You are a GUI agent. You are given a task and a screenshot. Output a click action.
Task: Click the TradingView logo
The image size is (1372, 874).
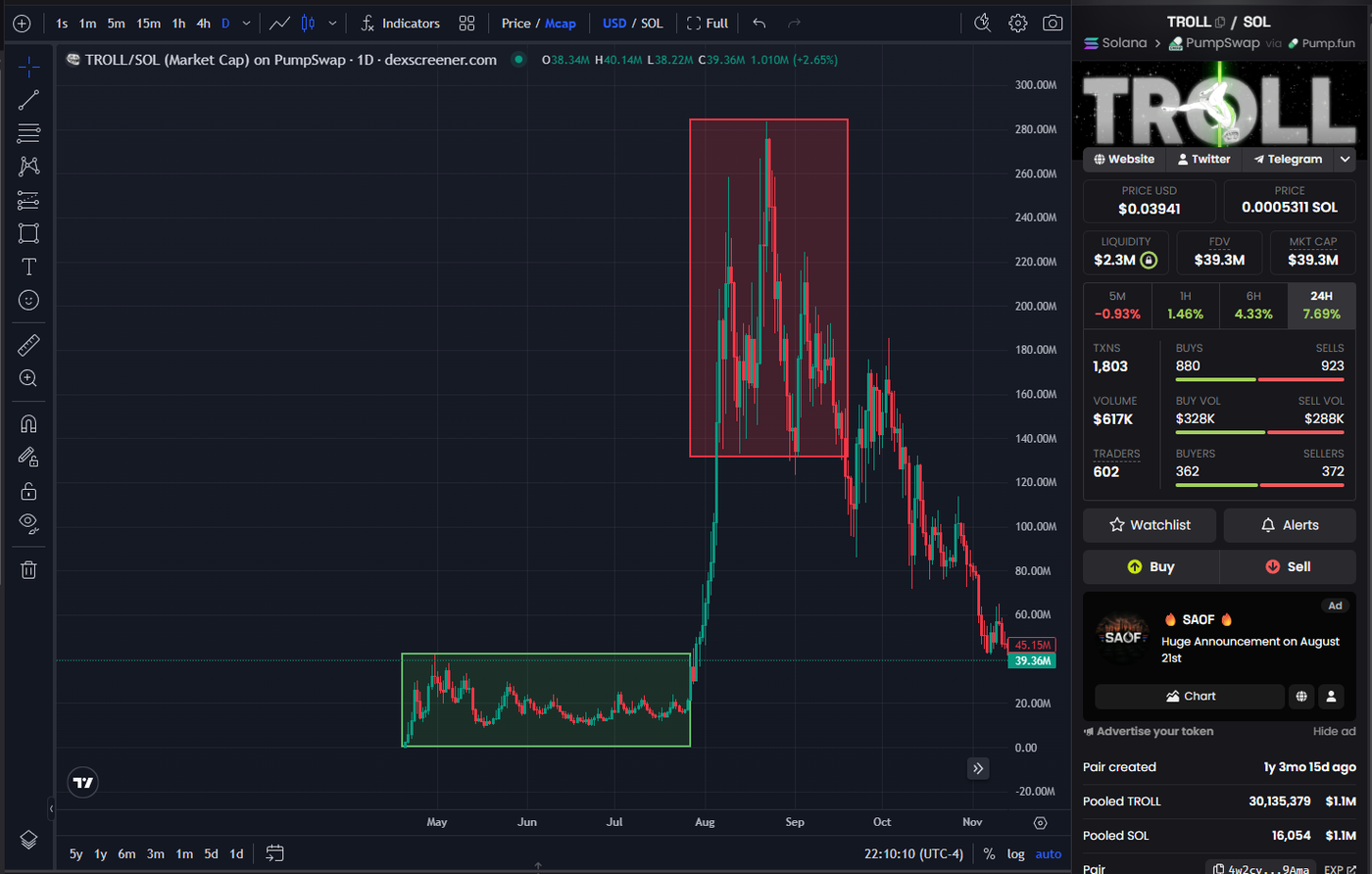(x=83, y=782)
